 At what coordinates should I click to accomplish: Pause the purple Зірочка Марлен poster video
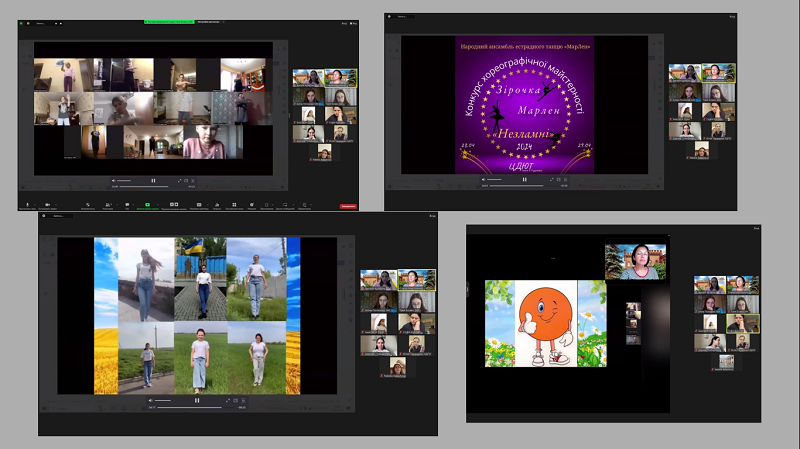(523, 180)
